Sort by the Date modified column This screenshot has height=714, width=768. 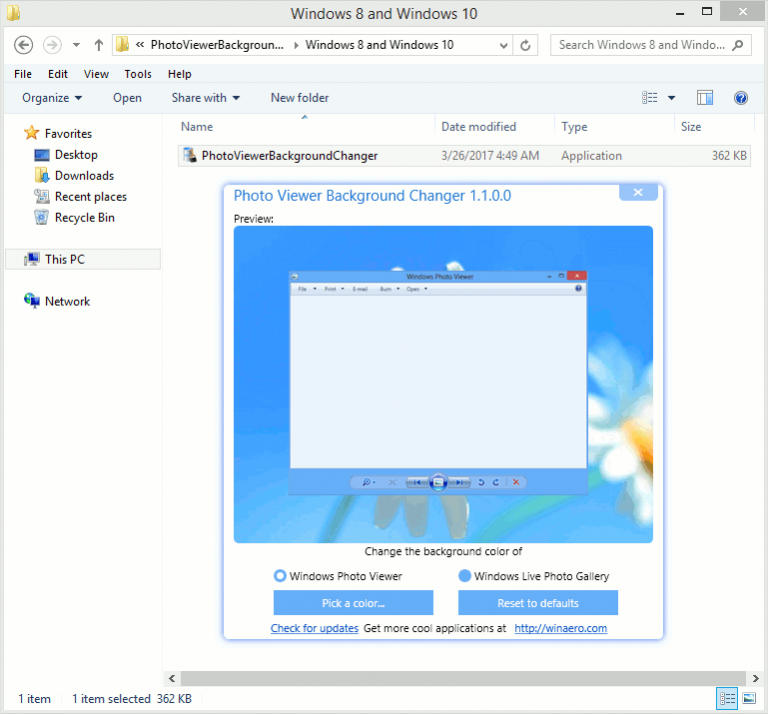479,127
